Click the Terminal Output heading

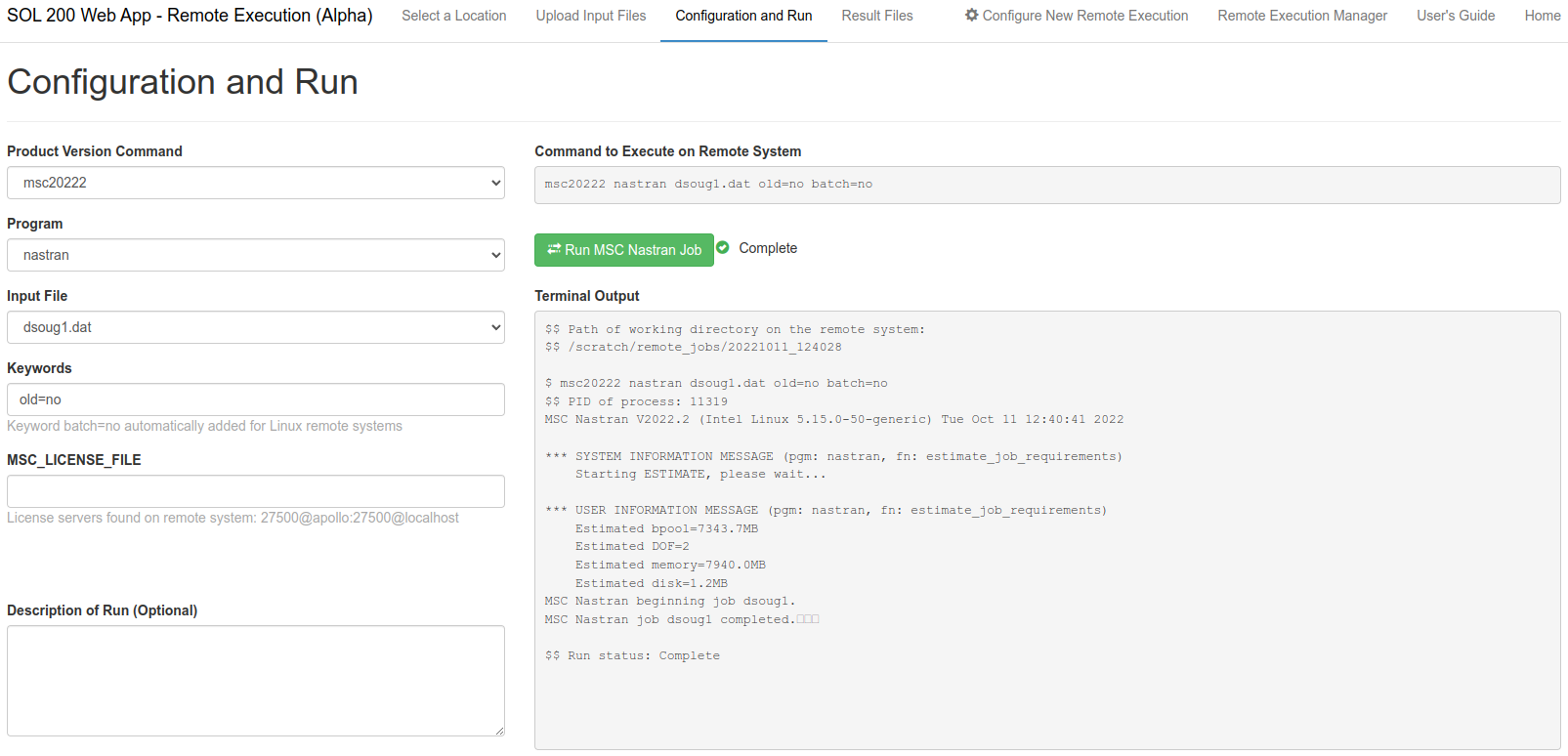coord(586,296)
